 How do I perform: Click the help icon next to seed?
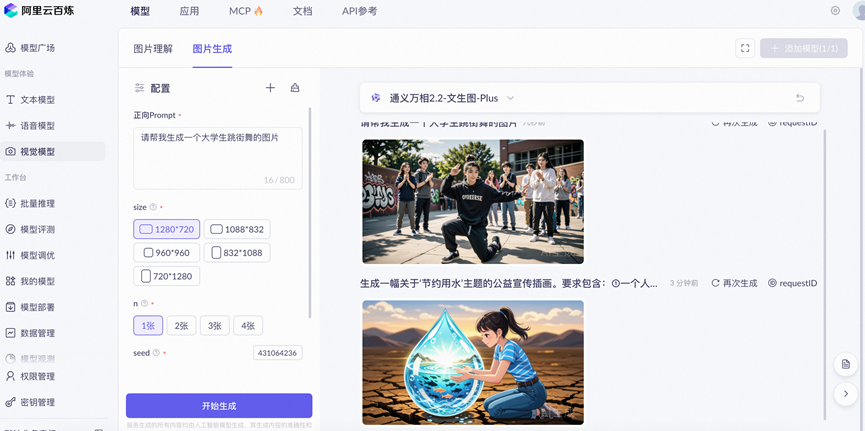(156, 353)
